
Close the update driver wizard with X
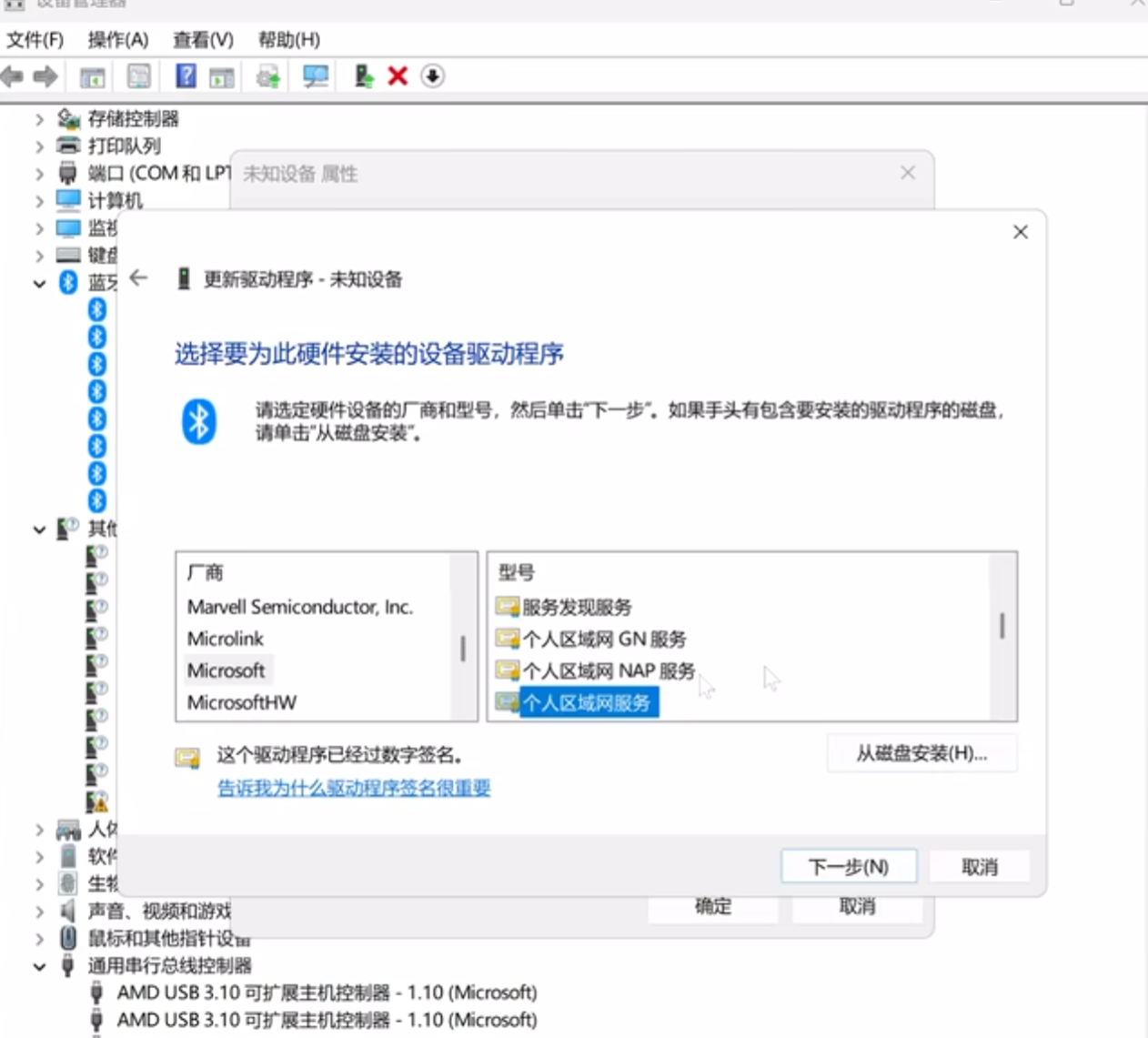click(1021, 232)
